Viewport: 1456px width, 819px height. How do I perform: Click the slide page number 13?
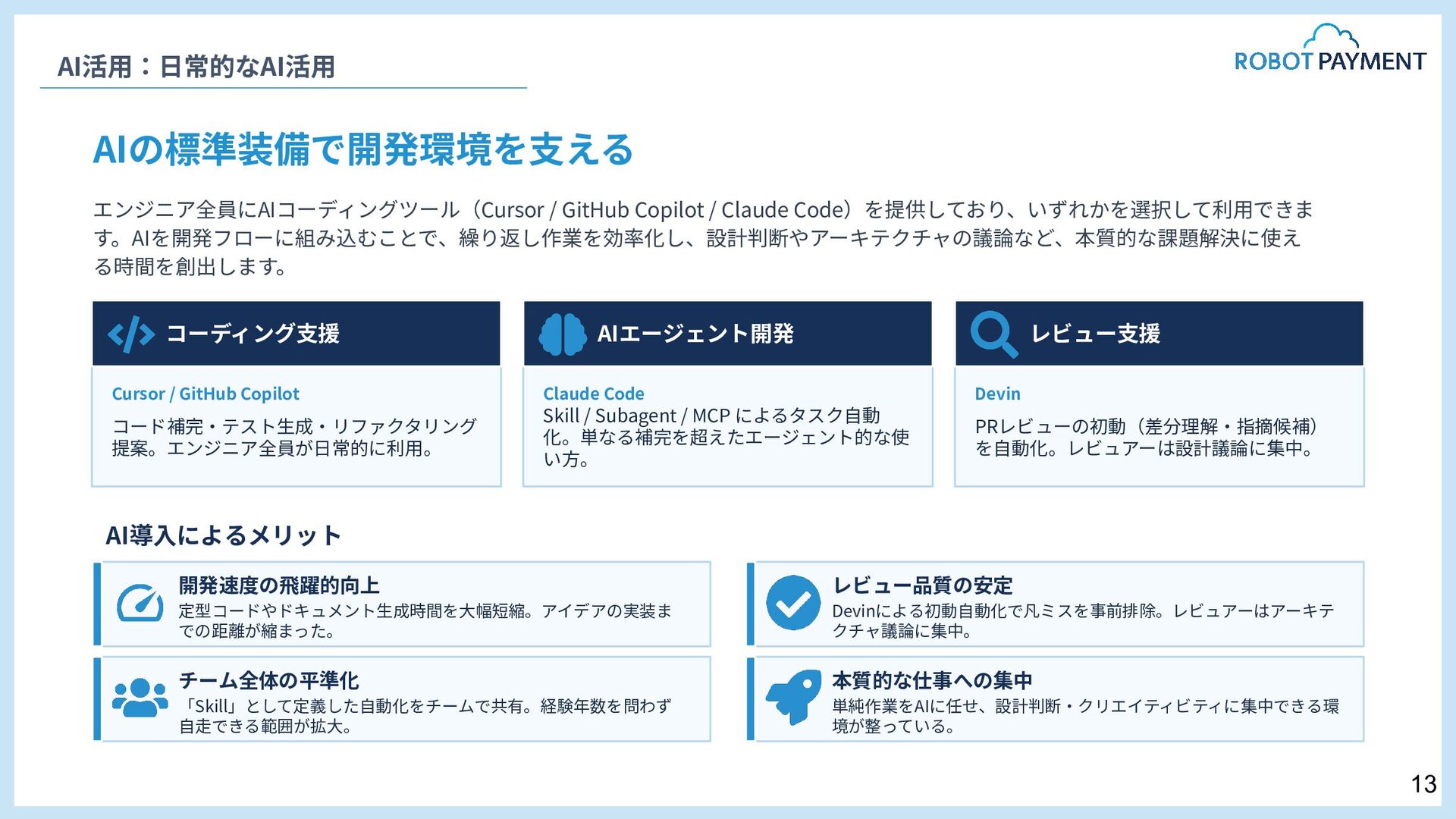pos(1423,784)
